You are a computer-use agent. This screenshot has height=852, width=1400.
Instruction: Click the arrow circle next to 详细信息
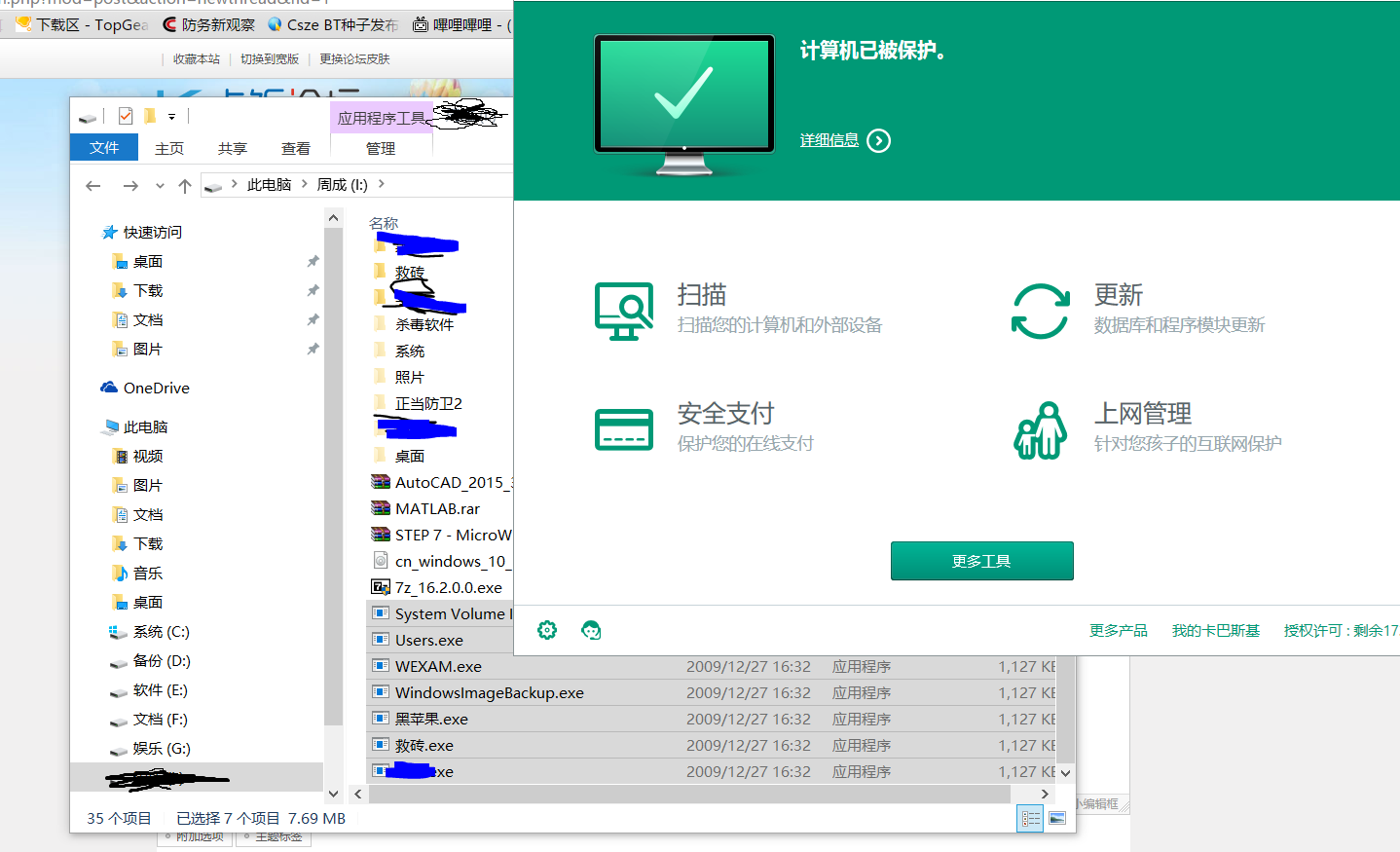(x=878, y=140)
